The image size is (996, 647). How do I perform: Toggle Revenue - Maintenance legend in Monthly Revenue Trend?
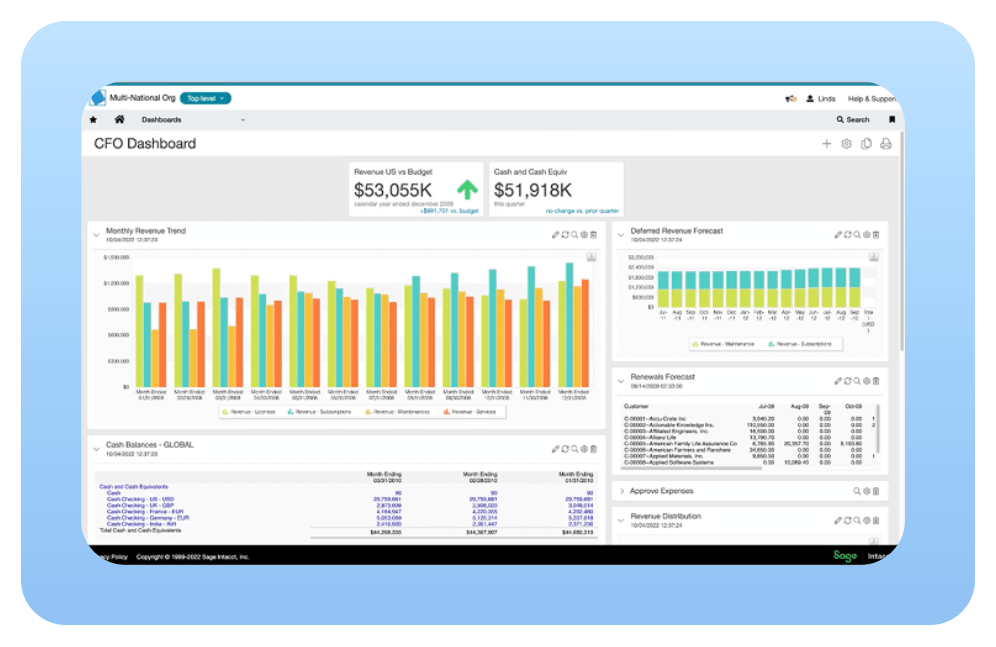[x=398, y=412]
